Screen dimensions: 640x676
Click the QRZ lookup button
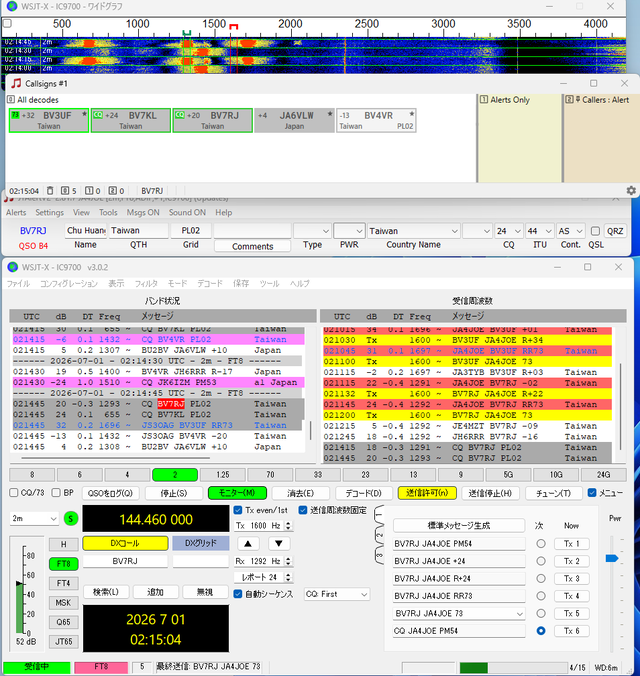615,231
